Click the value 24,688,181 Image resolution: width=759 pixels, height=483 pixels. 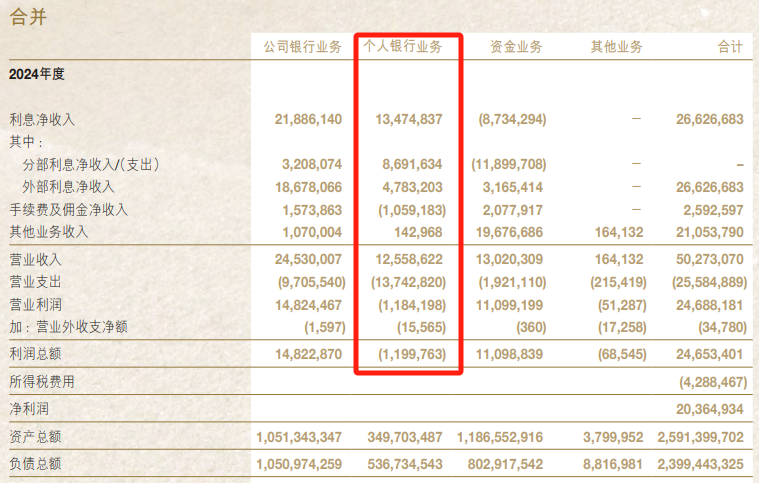pos(710,305)
